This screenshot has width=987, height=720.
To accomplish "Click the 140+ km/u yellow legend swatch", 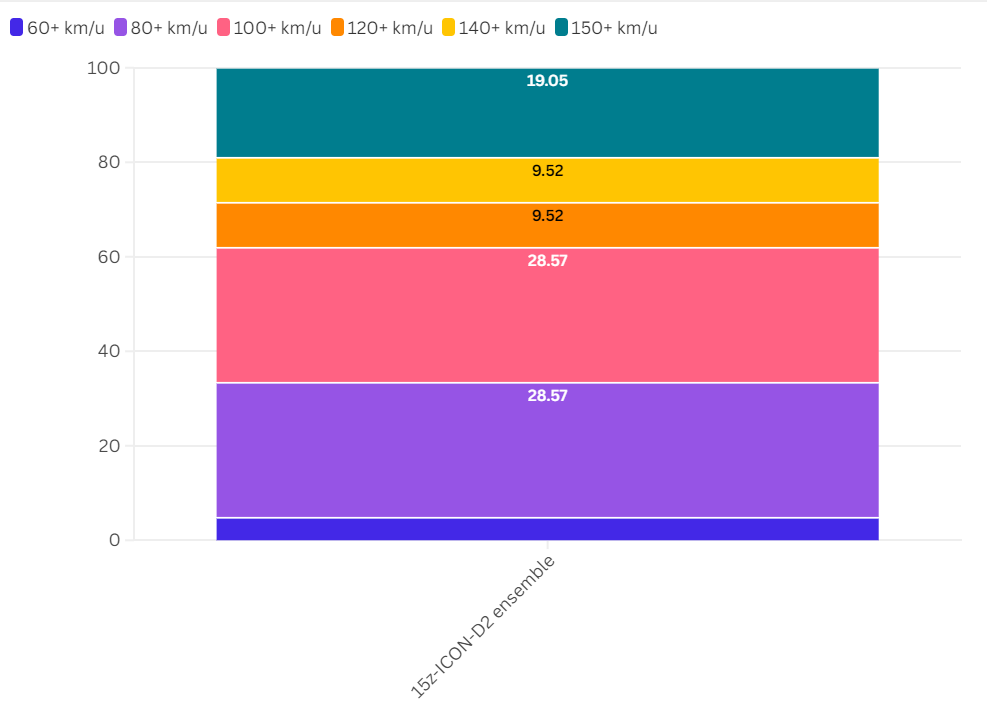I will (x=448, y=28).
